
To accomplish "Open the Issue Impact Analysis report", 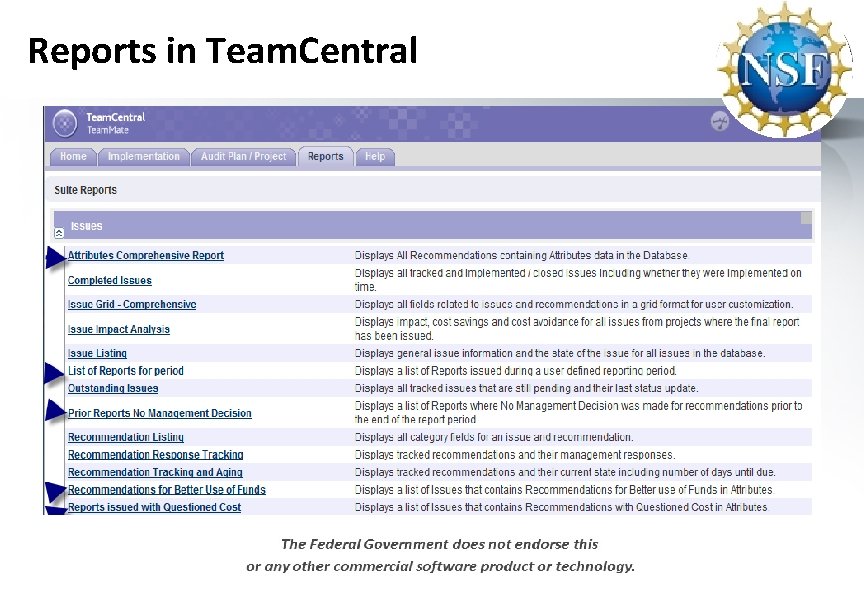I will 118,329.
